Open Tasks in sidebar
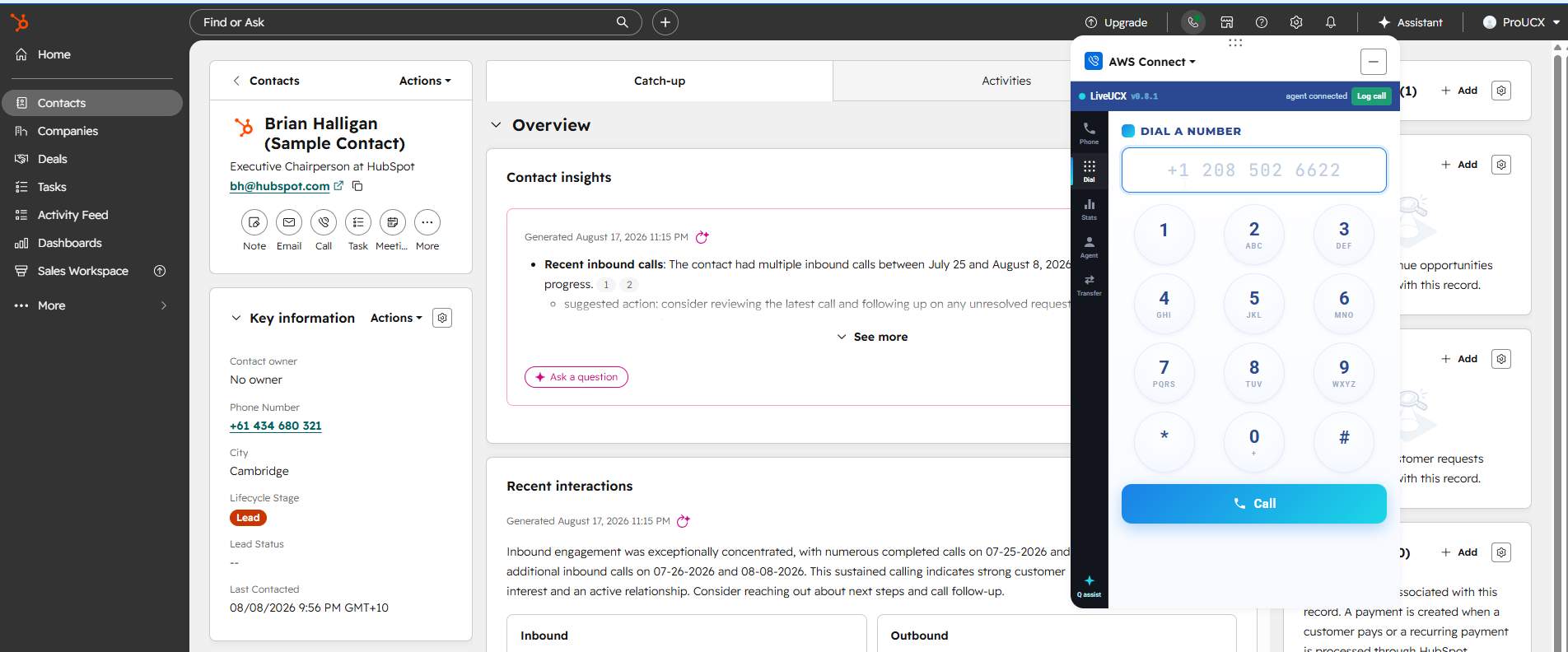This screenshot has width=1568, height=652. coord(92,187)
